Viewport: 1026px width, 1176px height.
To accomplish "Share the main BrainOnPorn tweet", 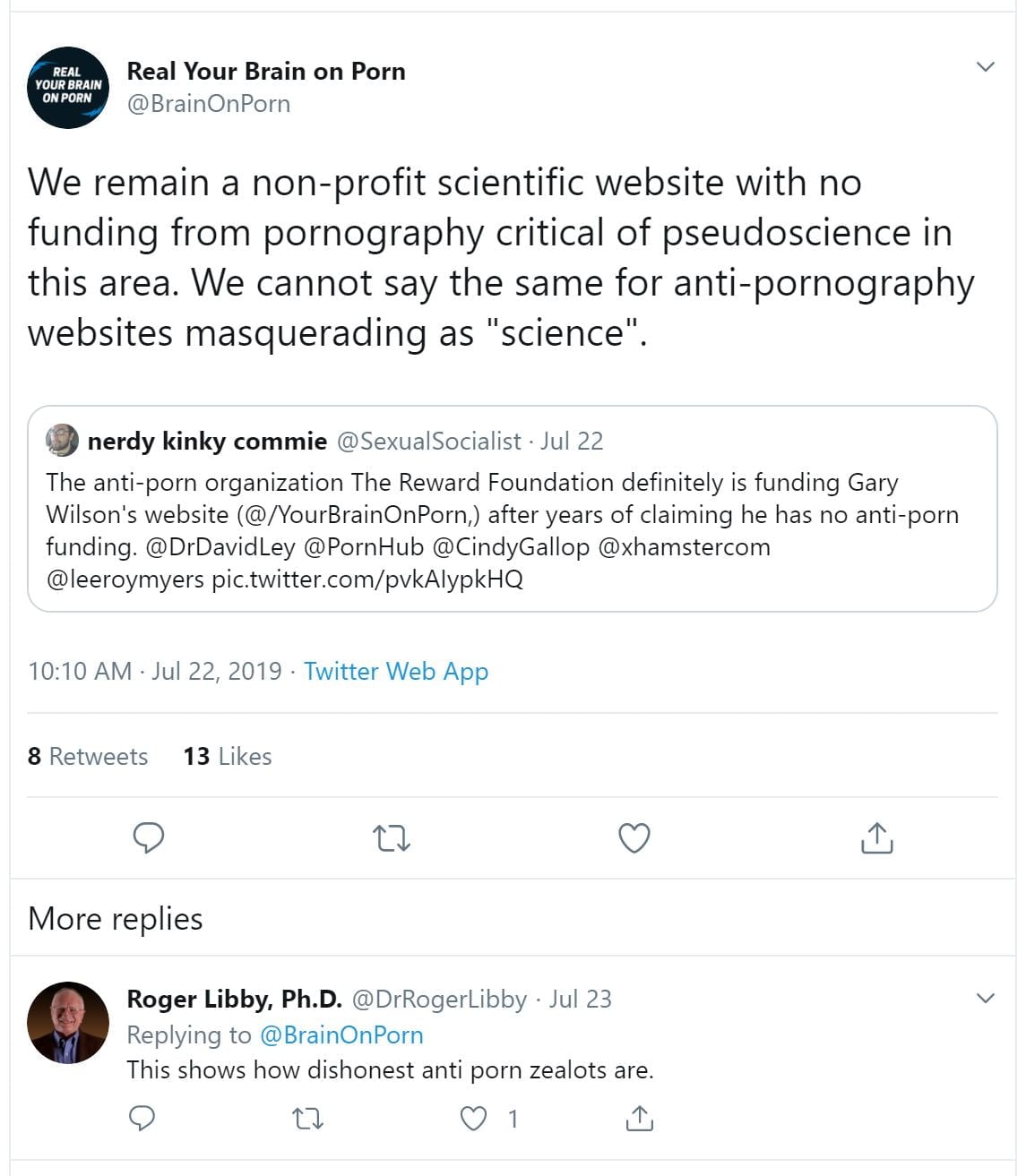I will click(876, 837).
